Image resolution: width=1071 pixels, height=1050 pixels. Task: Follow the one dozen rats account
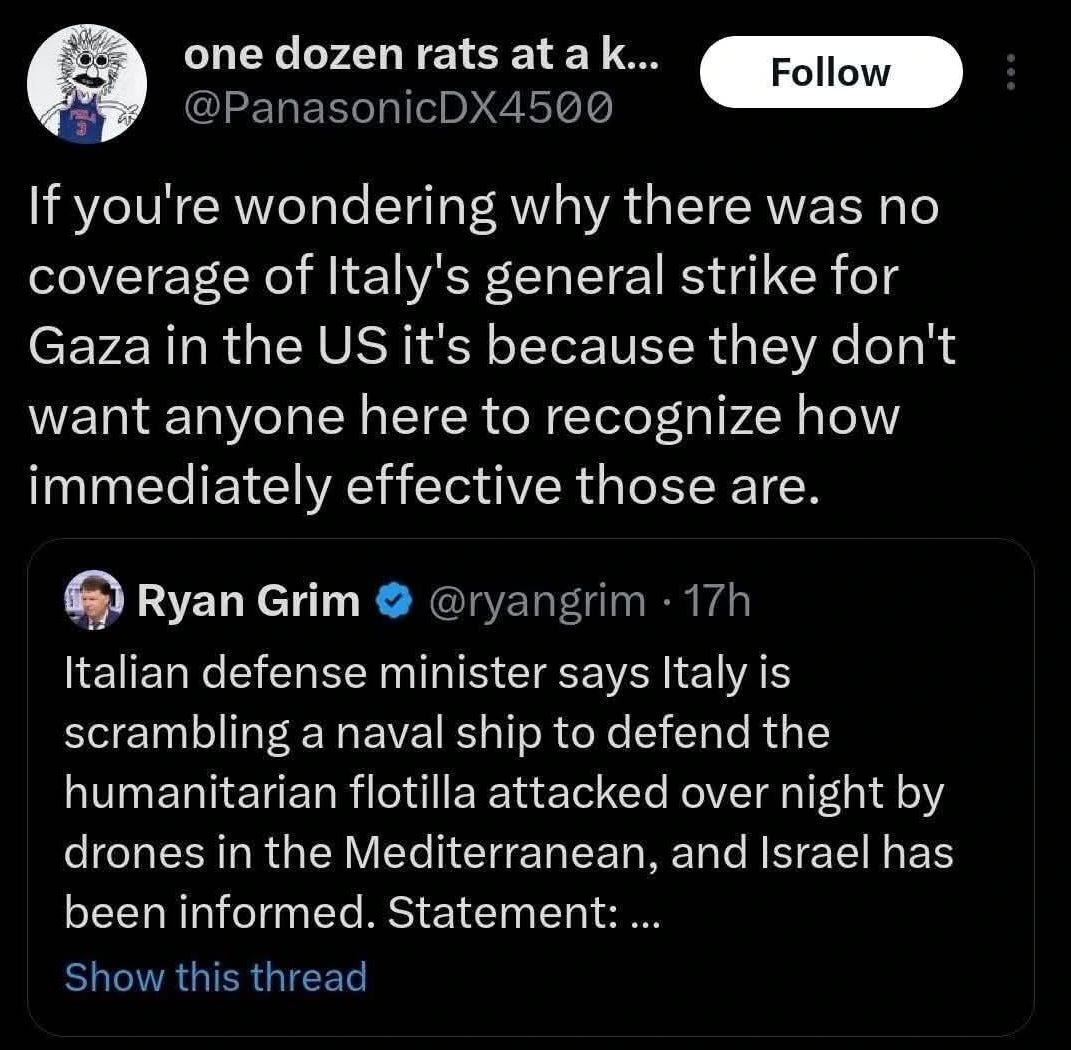coord(830,72)
